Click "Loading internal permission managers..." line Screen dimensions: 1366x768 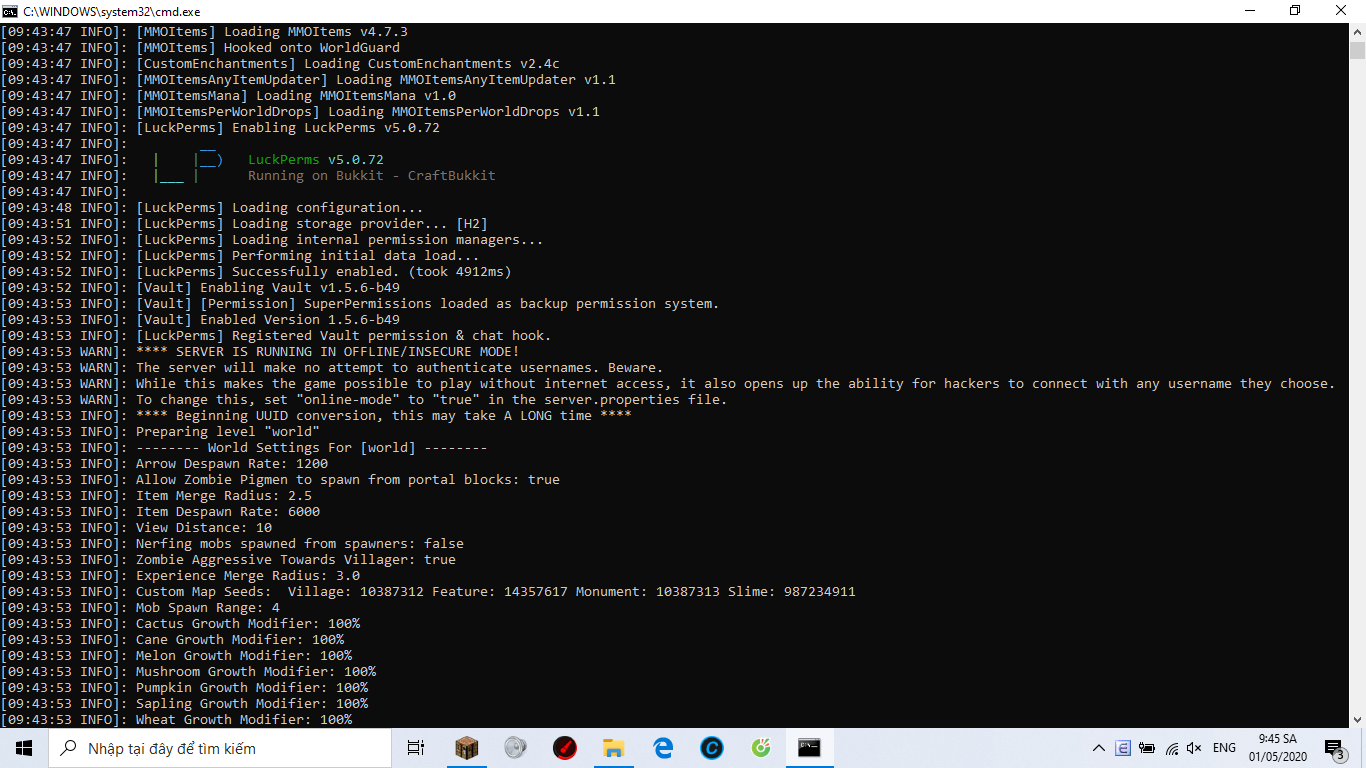click(271, 240)
